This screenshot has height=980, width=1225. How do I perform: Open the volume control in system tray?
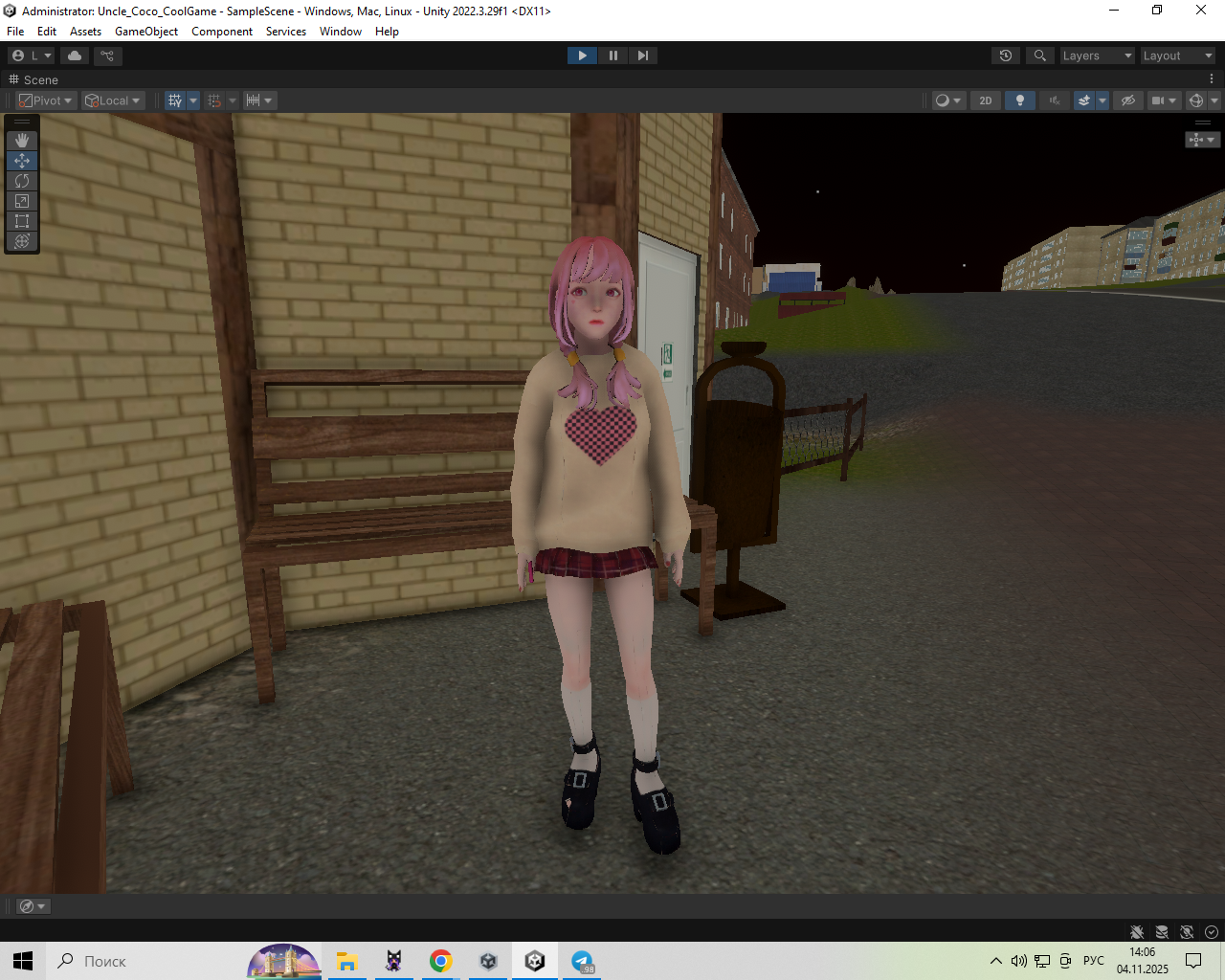click(1019, 961)
